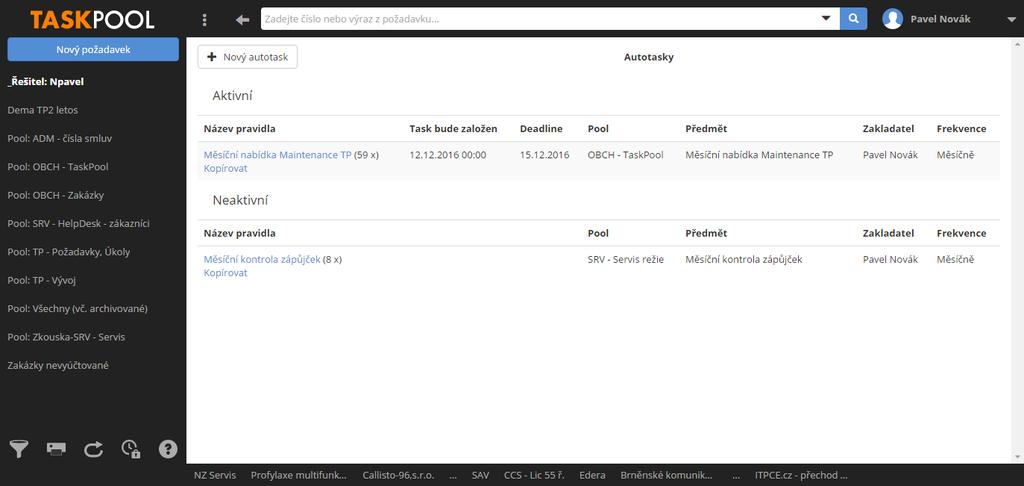Click CCS - Lic 55 ř. in bottom bar
1024x486 pixels.
(x=534, y=476)
